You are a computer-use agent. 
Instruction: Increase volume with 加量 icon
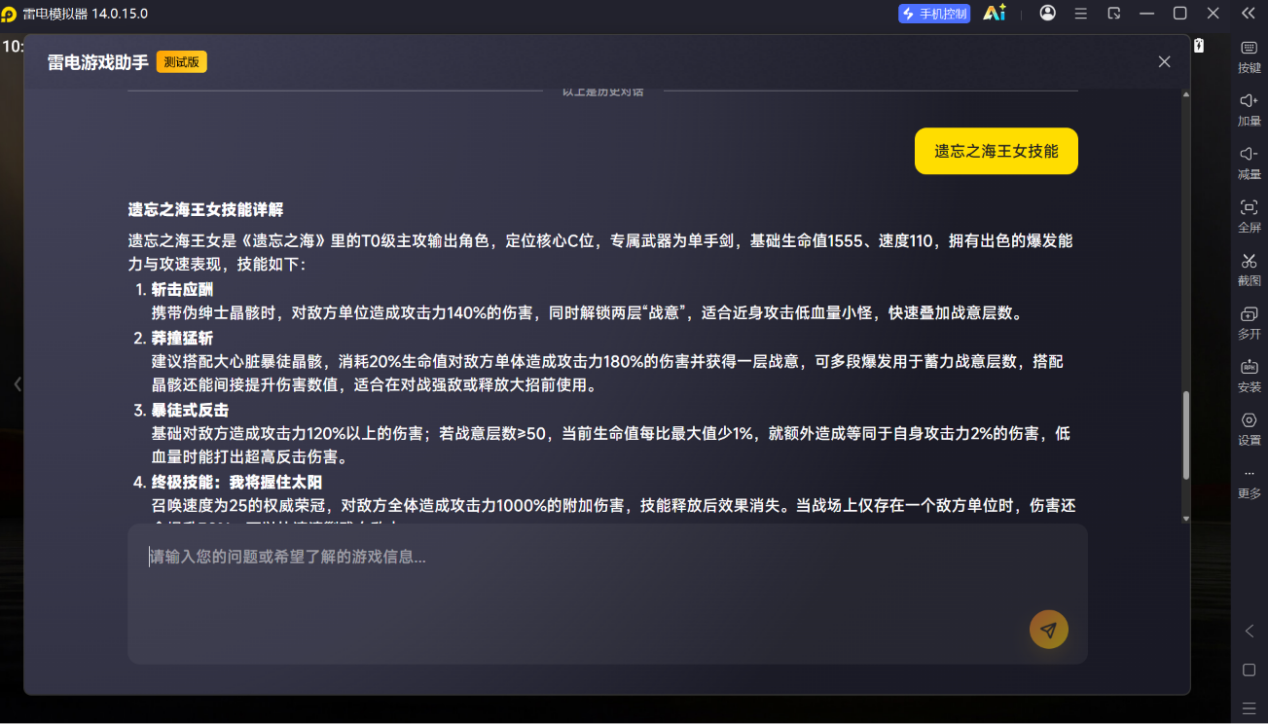pos(1249,109)
